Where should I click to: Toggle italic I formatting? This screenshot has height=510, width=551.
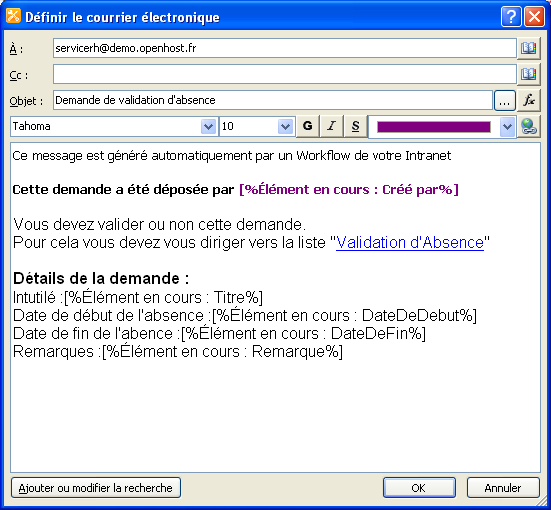pyautogui.click(x=331, y=126)
